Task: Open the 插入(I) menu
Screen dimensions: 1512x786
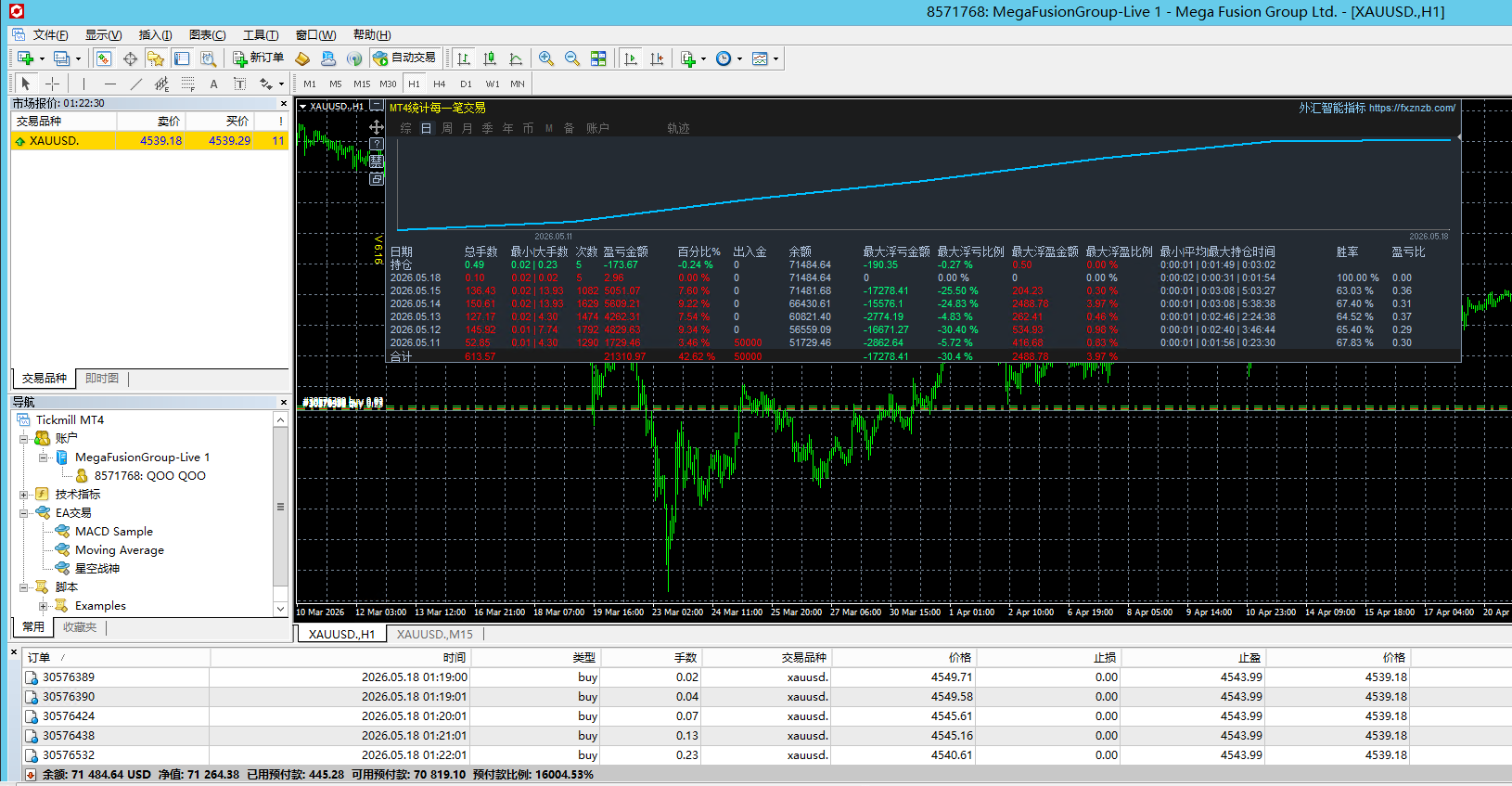Action: tap(156, 35)
